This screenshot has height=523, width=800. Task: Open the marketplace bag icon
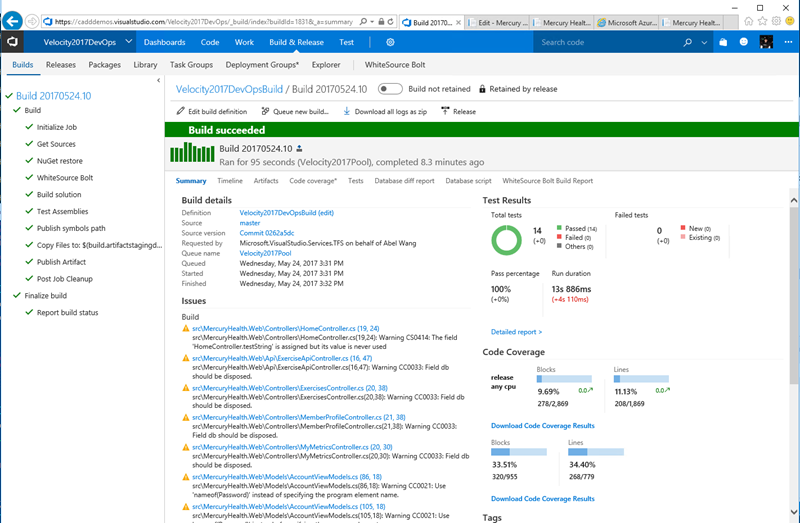pos(723,42)
